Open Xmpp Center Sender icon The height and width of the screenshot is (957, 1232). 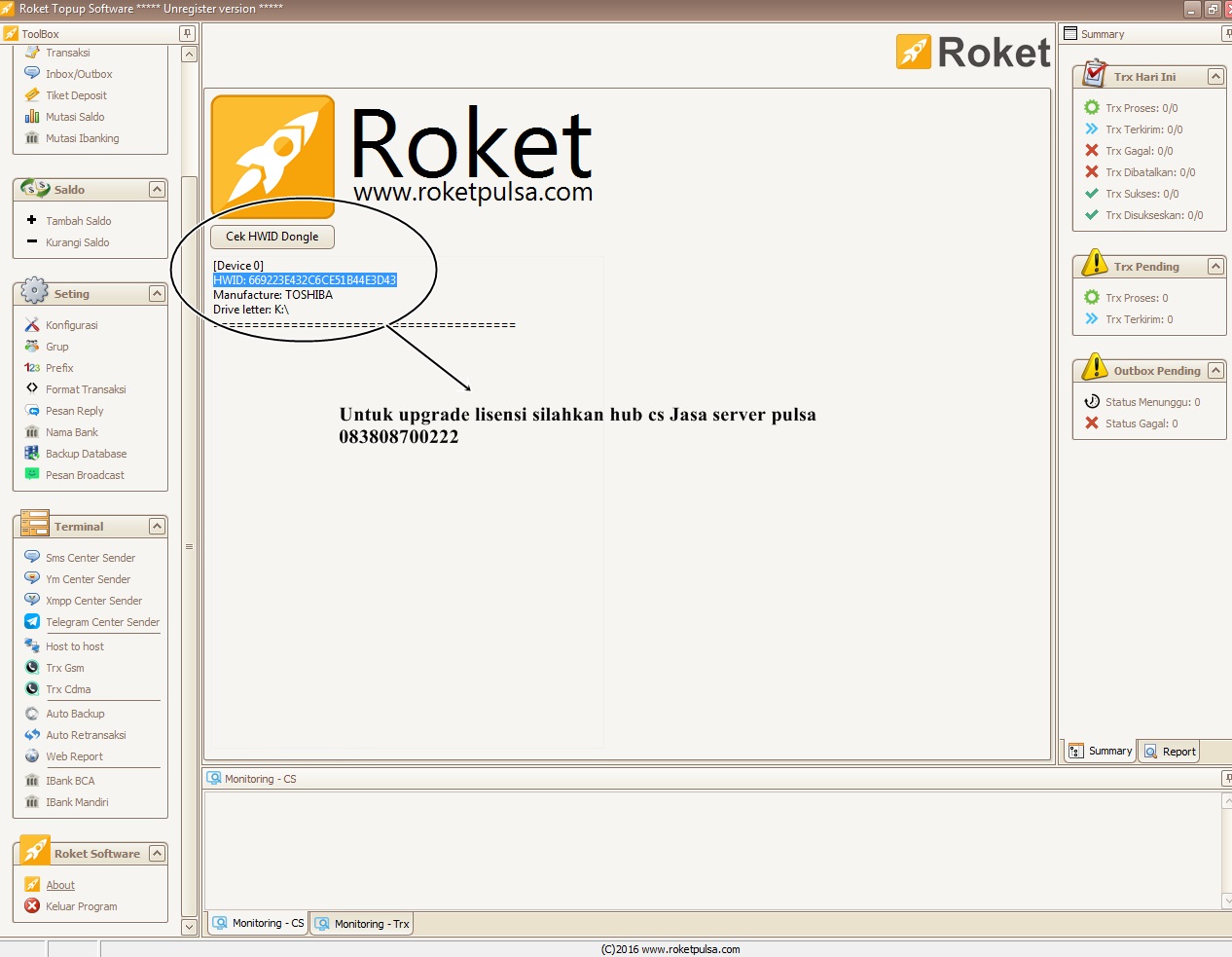click(32, 600)
